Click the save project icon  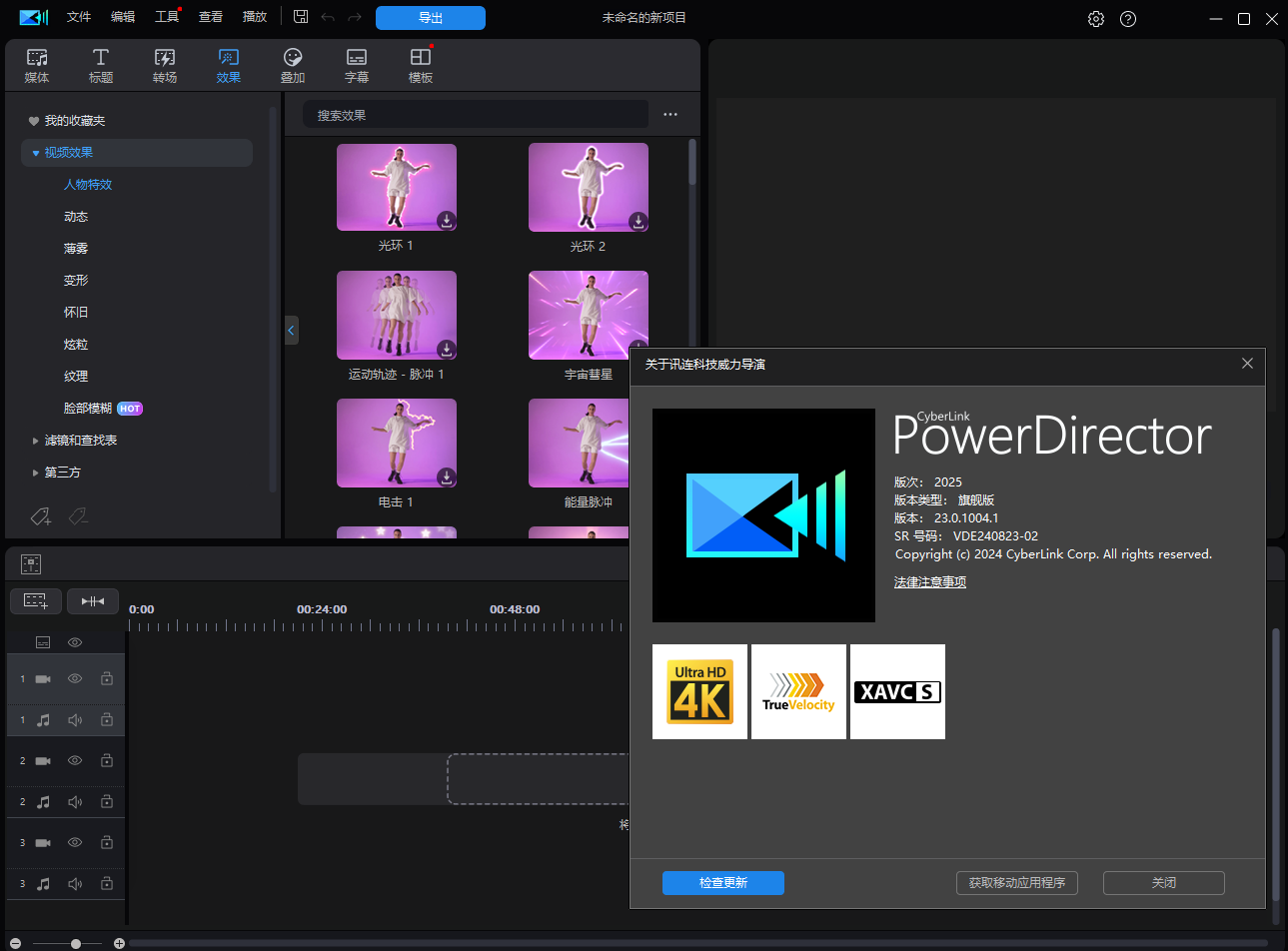point(301,17)
